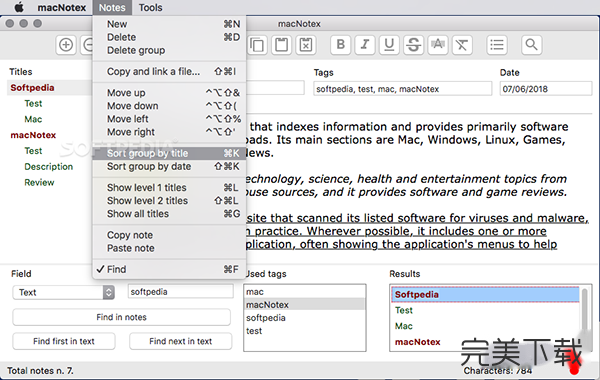
Task: Choose Copy and link a file…
Action: [169, 72]
